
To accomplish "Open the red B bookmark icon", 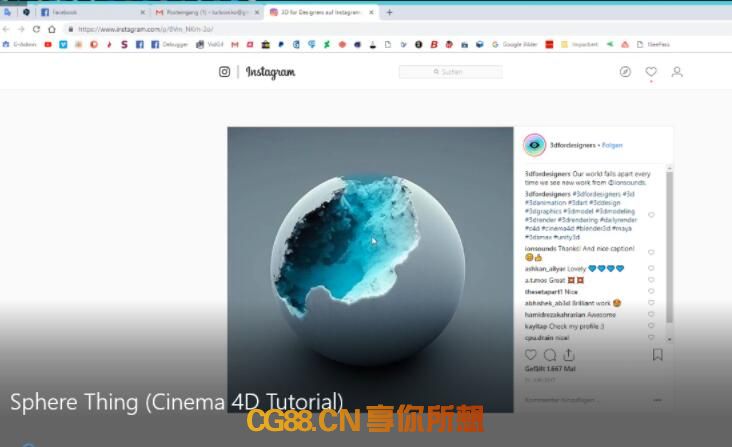I will pyautogui.click(x=434, y=44).
